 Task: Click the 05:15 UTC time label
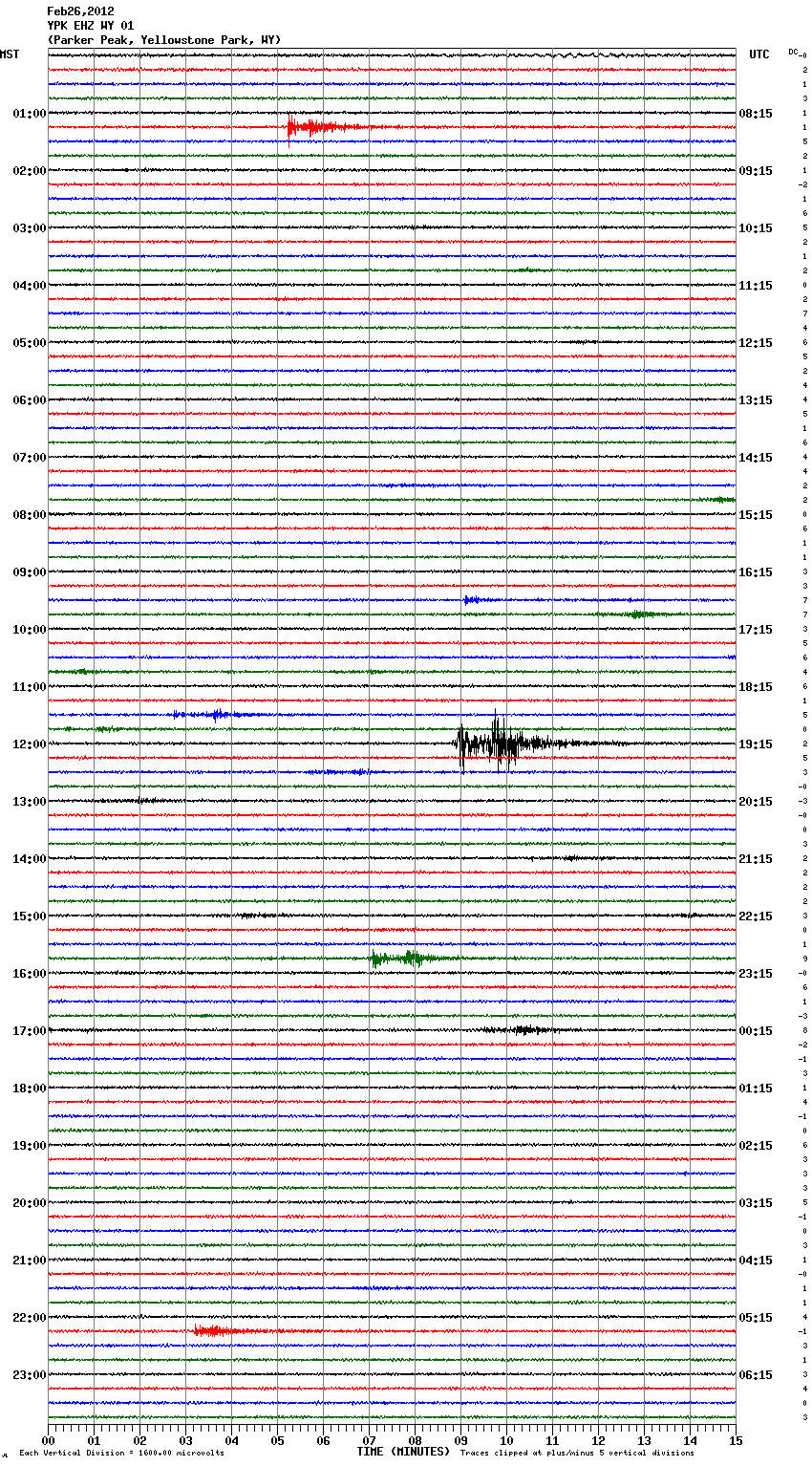[x=756, y=1318]
